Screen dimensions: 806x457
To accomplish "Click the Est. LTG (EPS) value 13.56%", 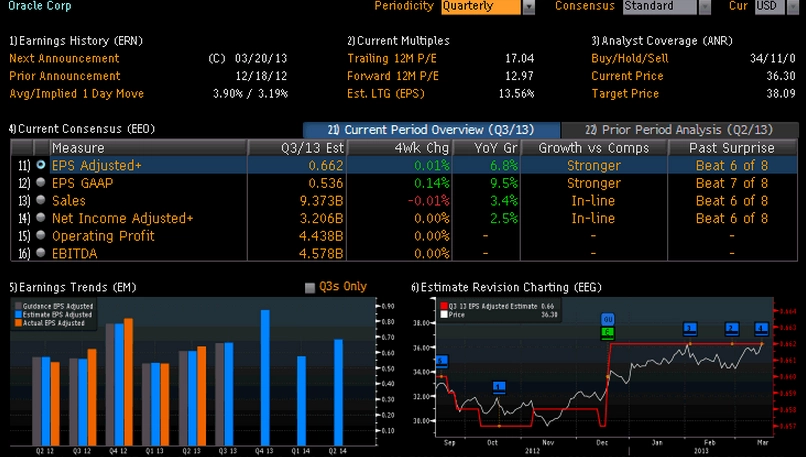I will tap(517, 94).
